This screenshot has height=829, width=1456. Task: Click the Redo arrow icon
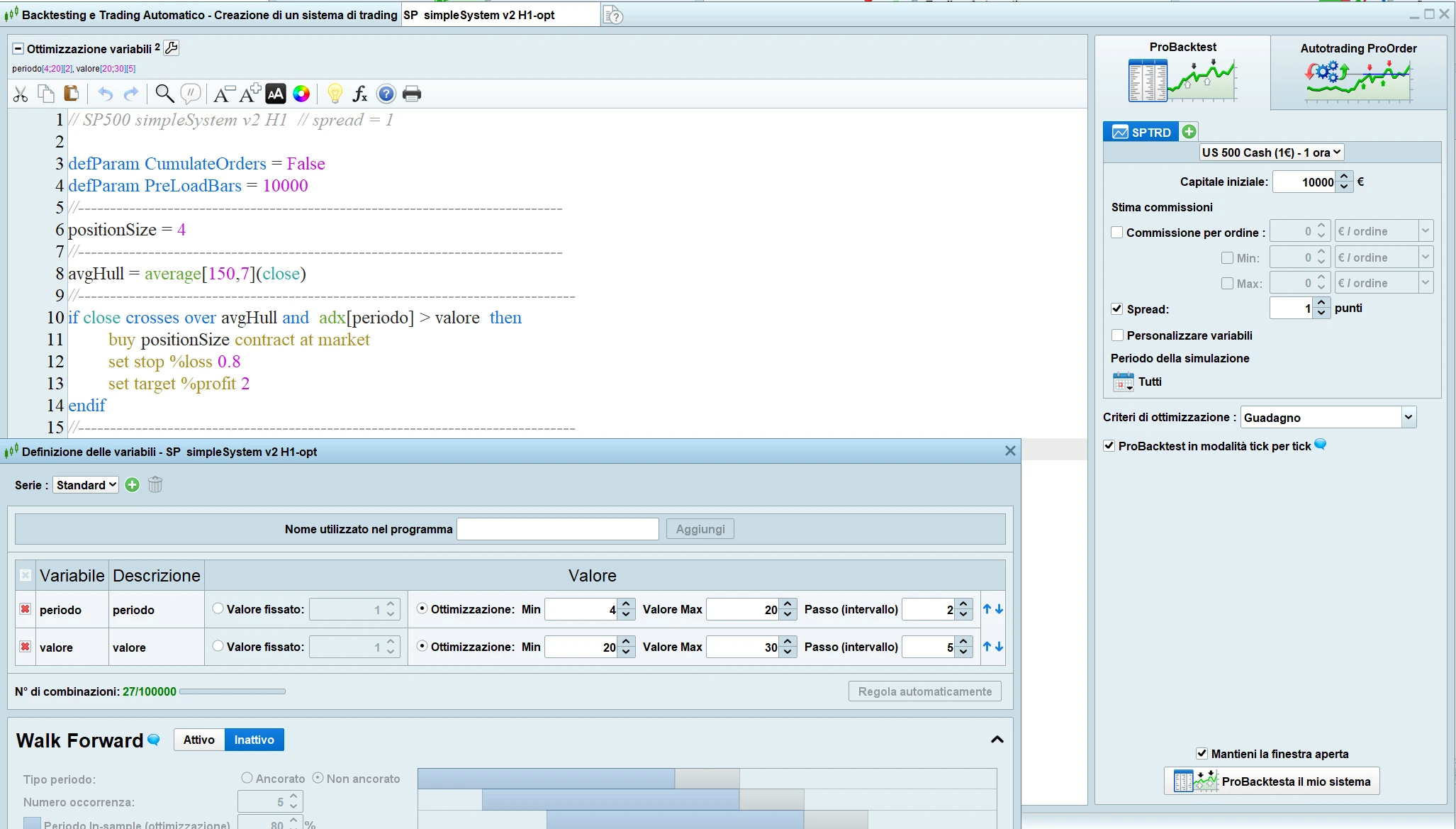pyautogui.click(x=131, y=94)
